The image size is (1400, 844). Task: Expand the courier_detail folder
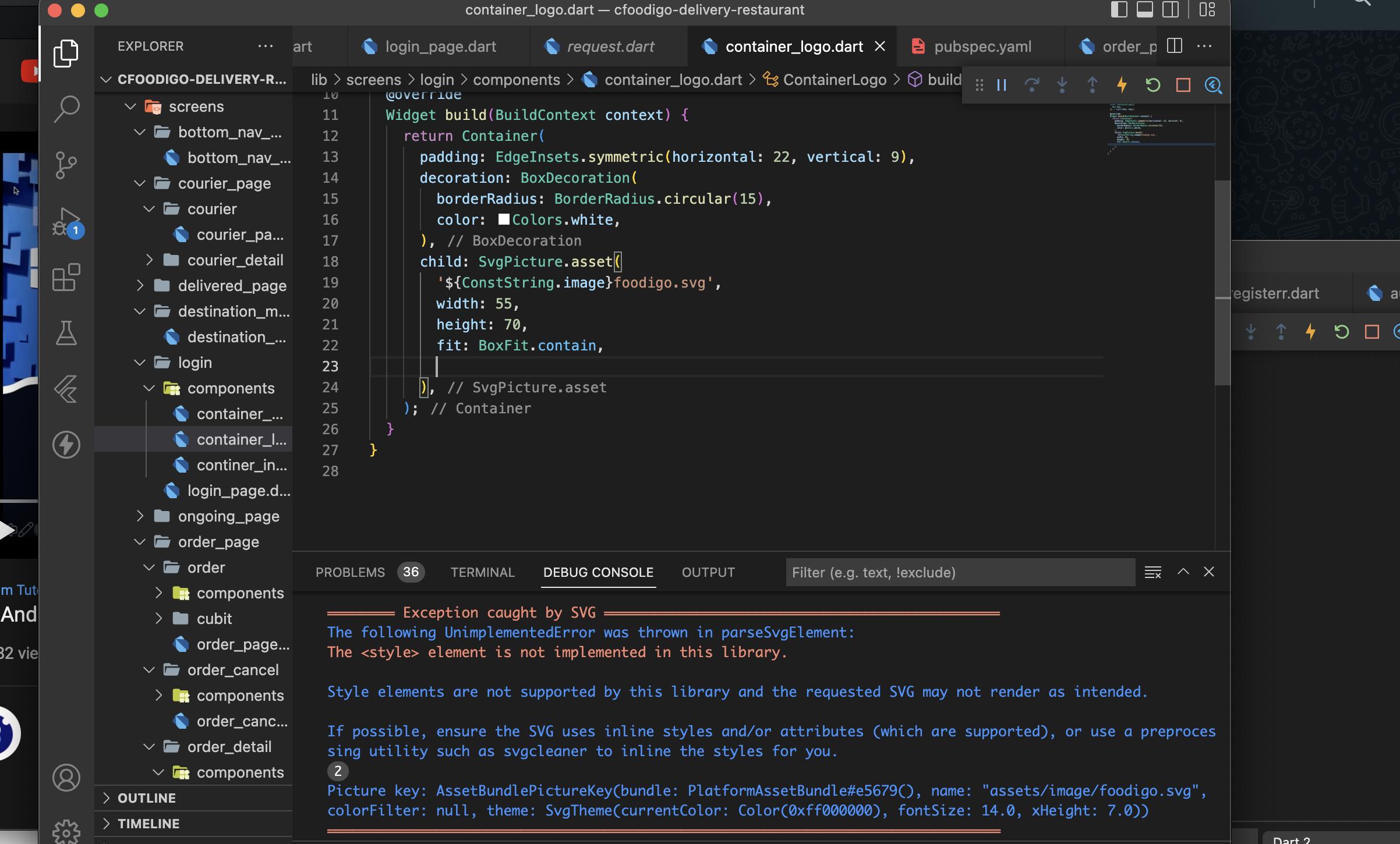(x=149, y=260)
